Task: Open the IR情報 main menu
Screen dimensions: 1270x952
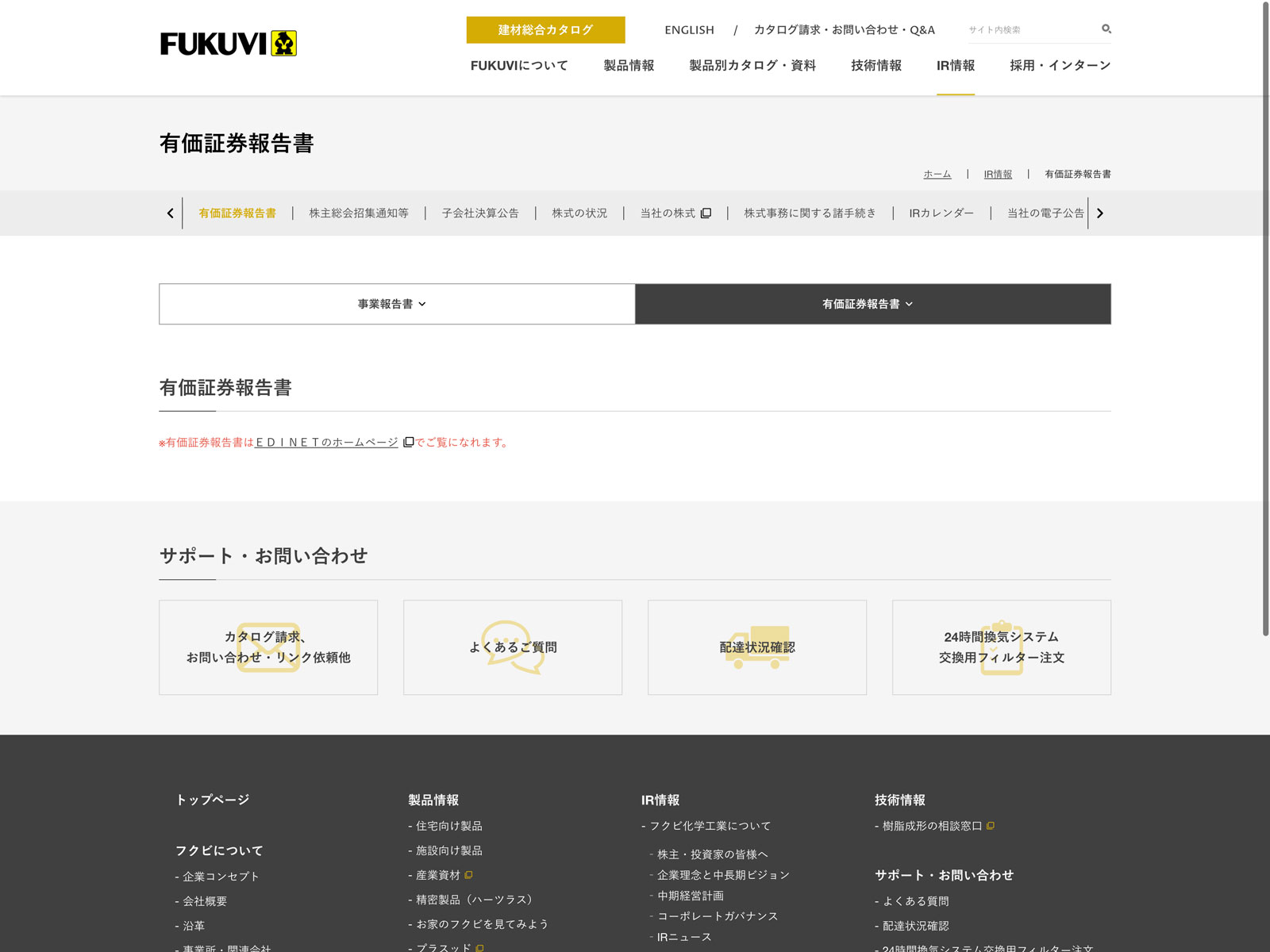Action: coord(956,66)
